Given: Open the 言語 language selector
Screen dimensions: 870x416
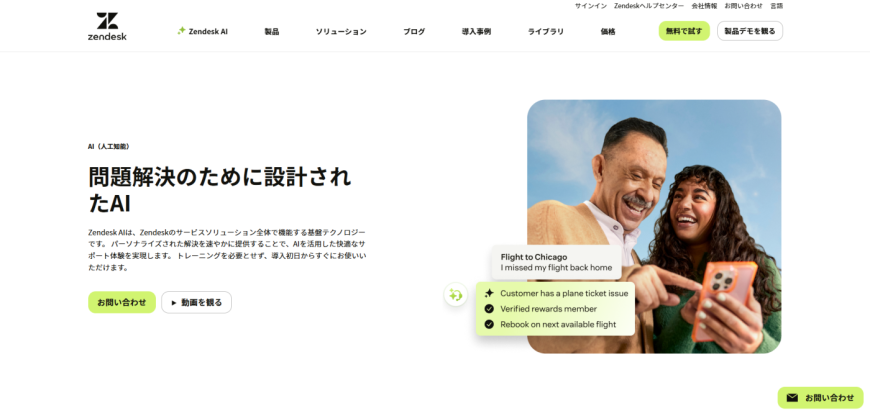Looking at the screenshot, I should (x=776, y=6).
